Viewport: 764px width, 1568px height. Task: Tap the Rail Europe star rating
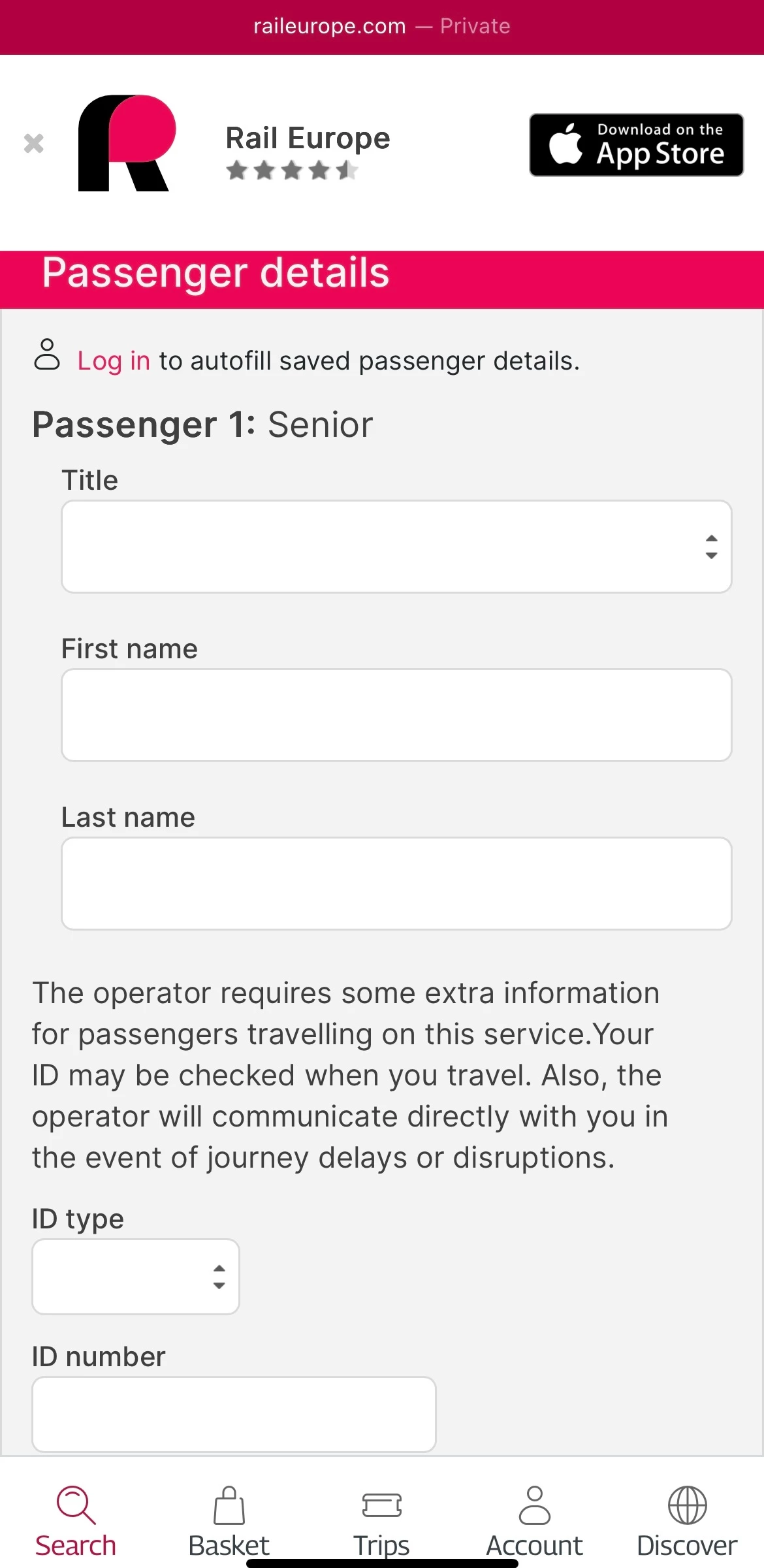(292, 171)
